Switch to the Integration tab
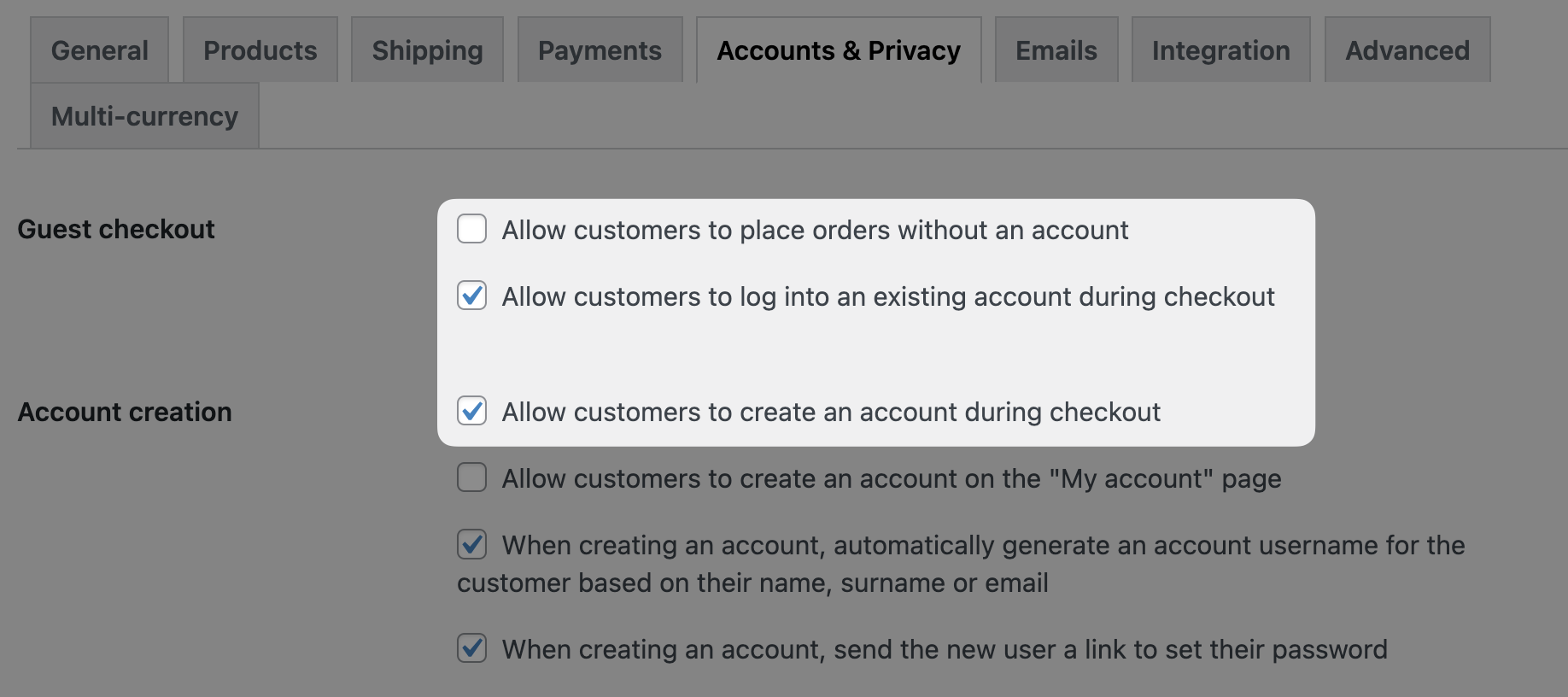 [1220, 50]
